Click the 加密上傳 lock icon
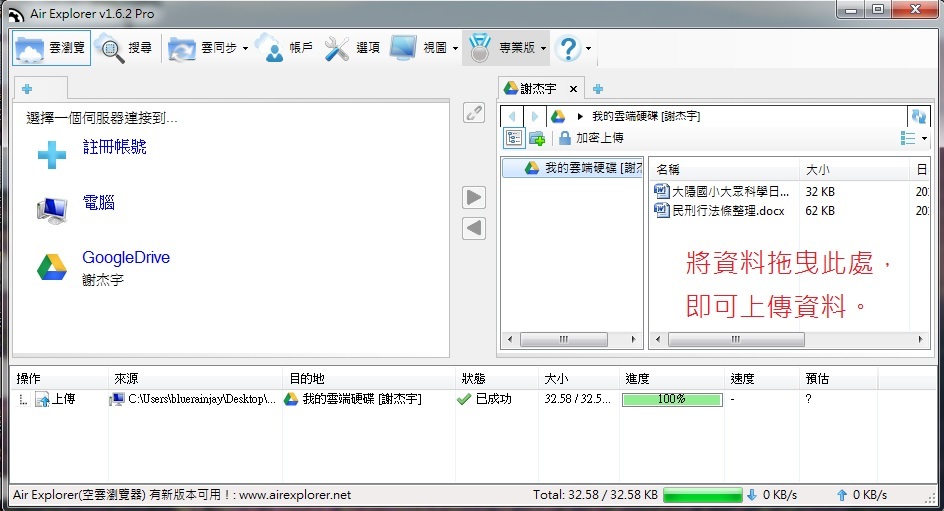The width and height of the screenshot is (944, 511). pos(565,138)
